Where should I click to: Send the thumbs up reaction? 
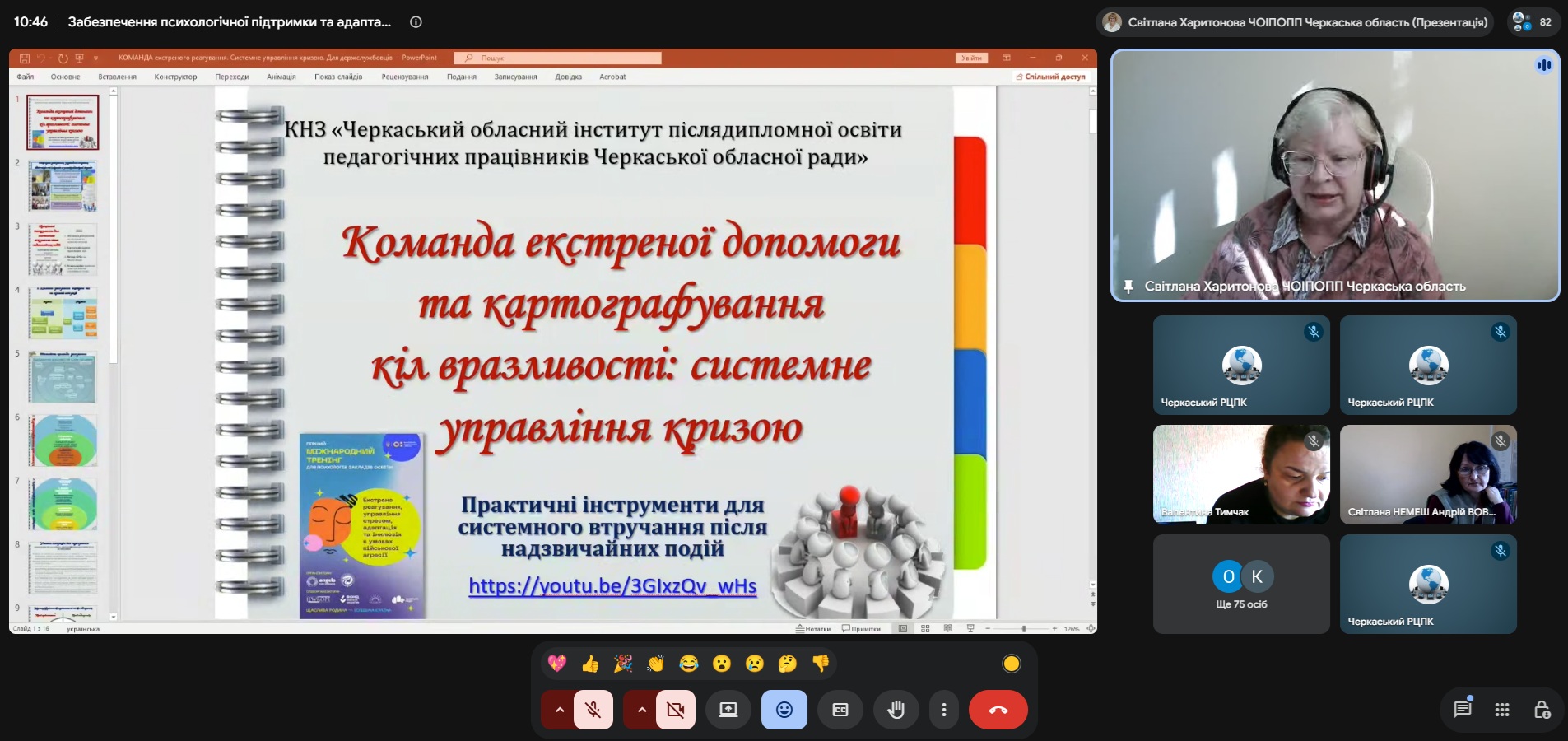(590, 664)
